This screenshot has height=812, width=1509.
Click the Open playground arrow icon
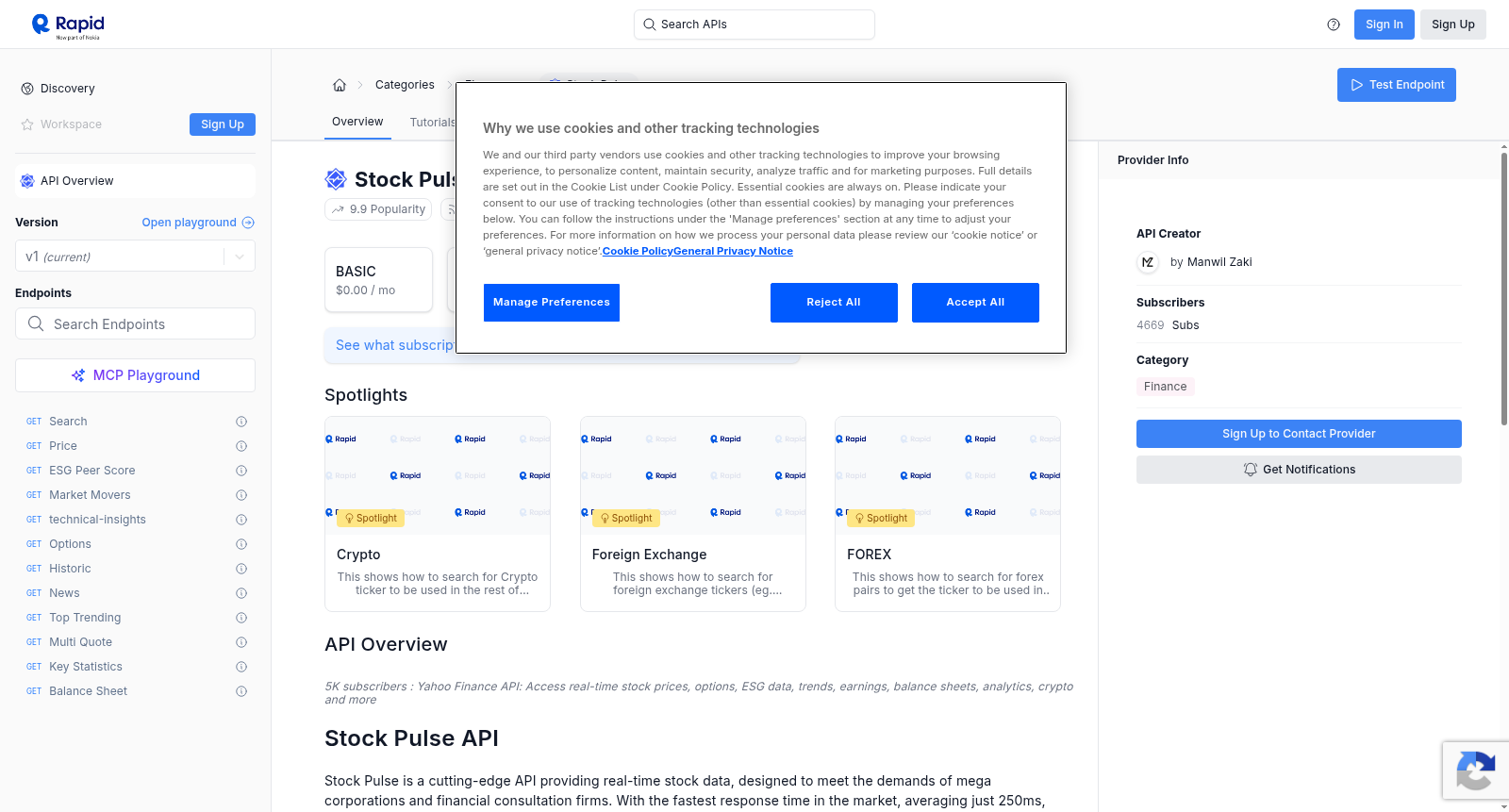248,223
